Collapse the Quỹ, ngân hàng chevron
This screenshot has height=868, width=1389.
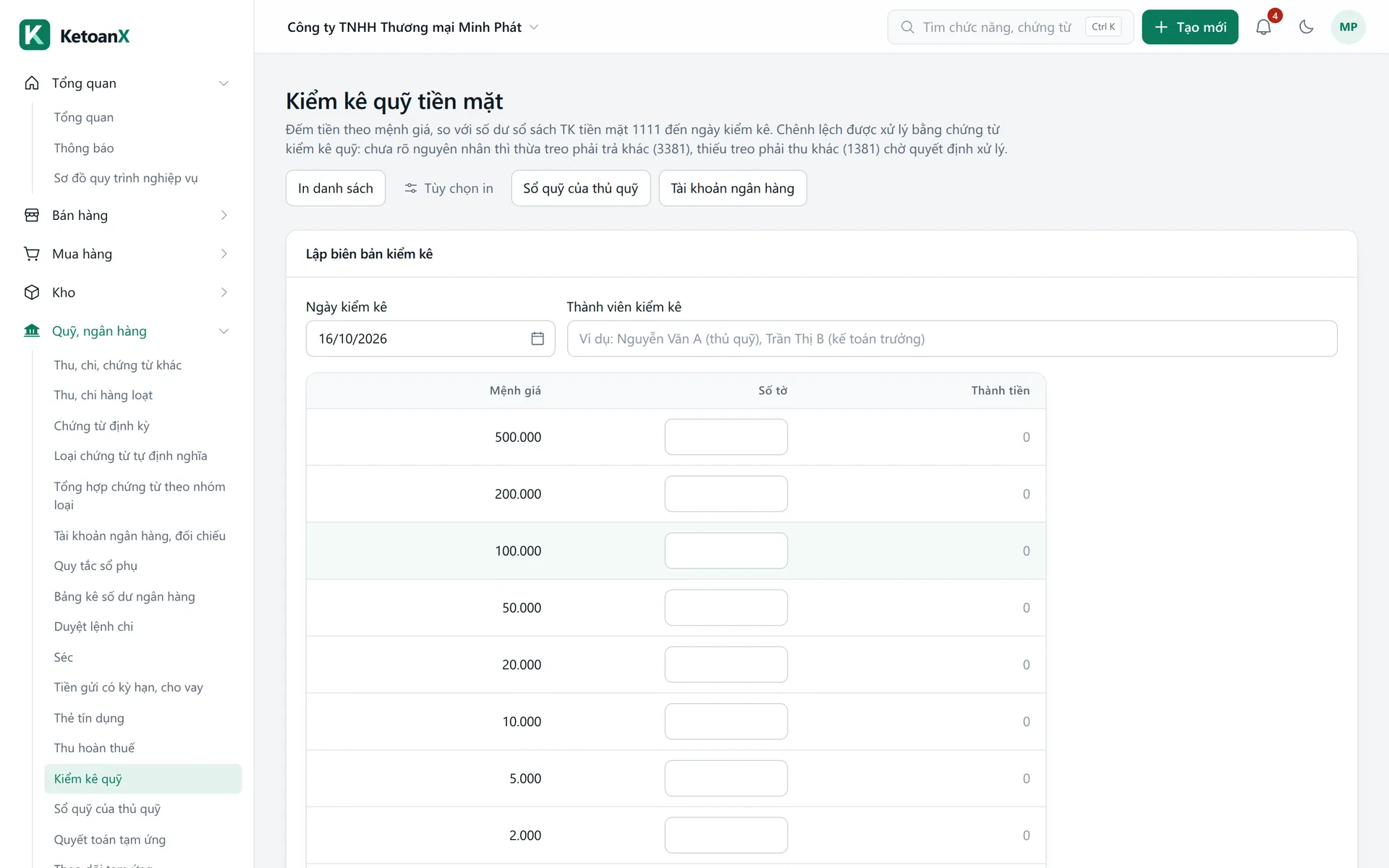[x=224, y=331]
